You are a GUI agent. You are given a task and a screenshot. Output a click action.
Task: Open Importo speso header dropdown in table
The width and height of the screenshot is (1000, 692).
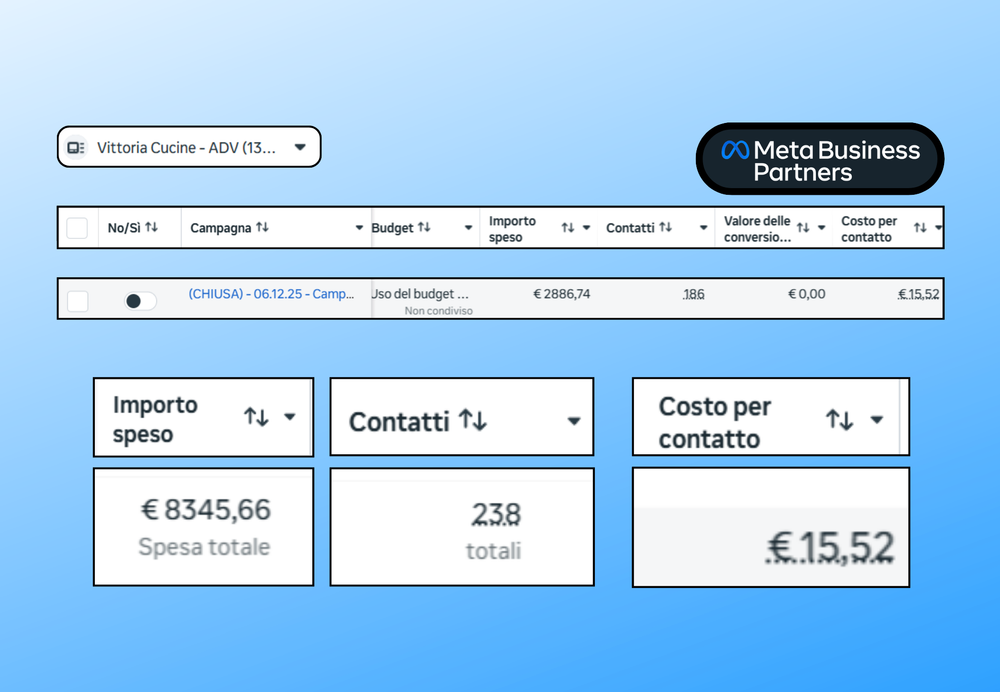pyautogui.click(x=586, y=228)
